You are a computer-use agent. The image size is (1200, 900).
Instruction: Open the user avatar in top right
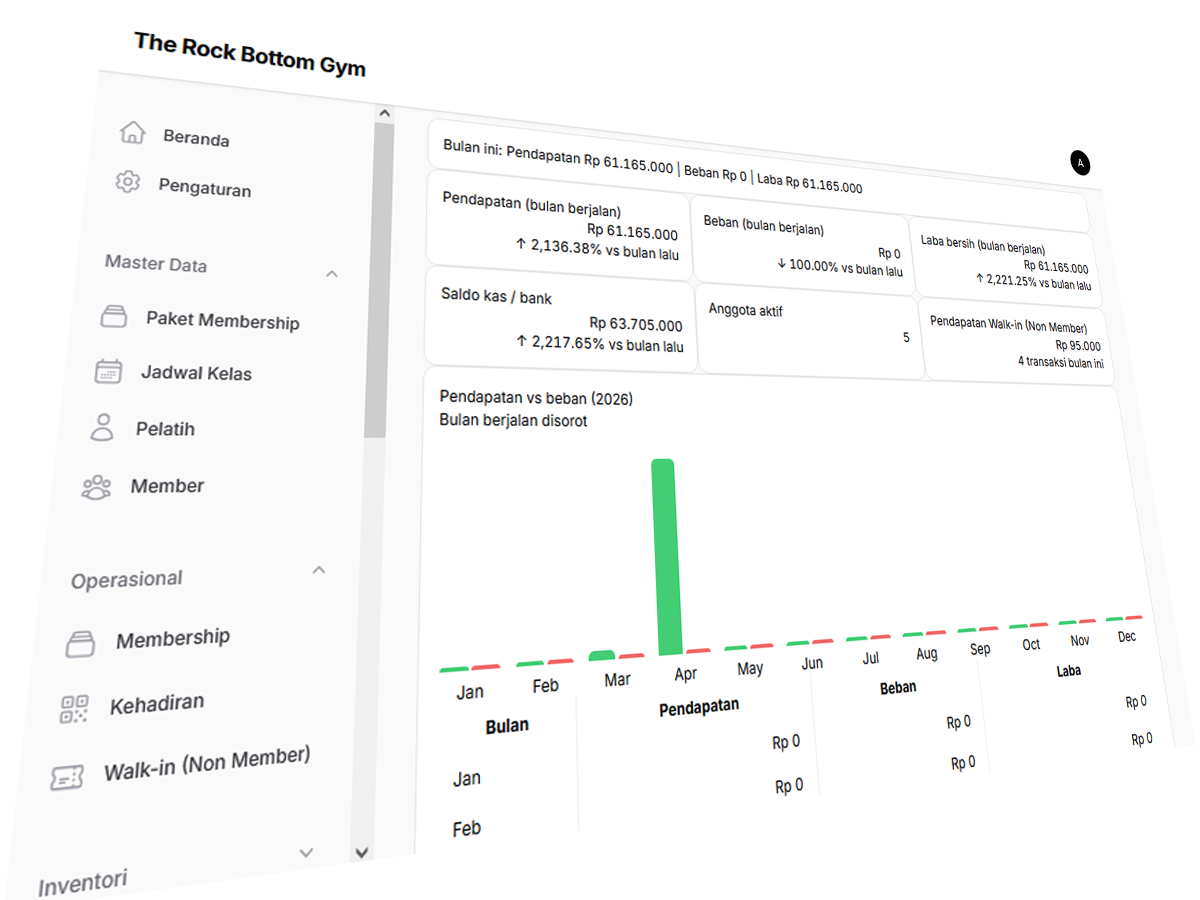[x=1080, y=163]
